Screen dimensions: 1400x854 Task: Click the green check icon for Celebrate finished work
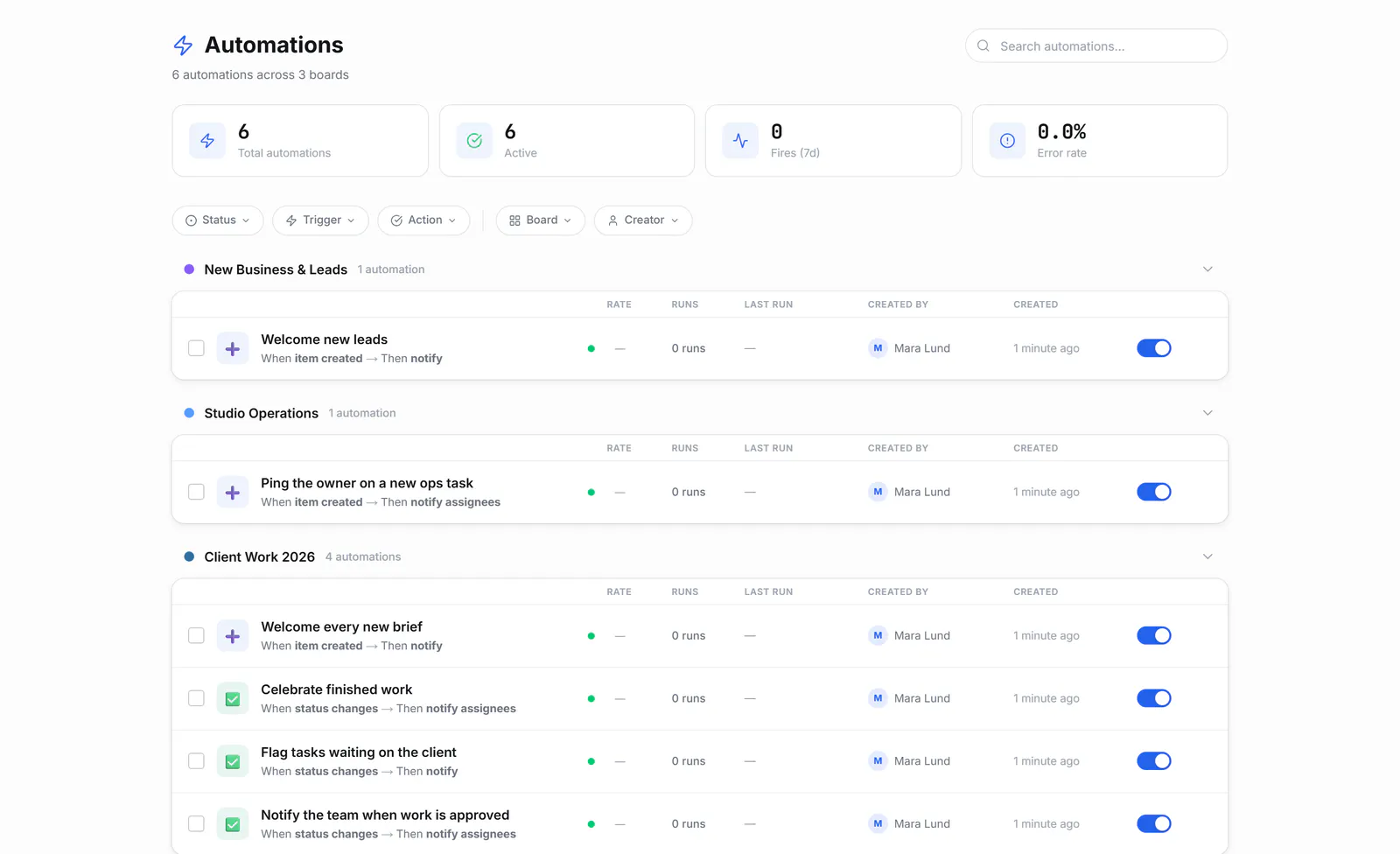click(233, 698)
